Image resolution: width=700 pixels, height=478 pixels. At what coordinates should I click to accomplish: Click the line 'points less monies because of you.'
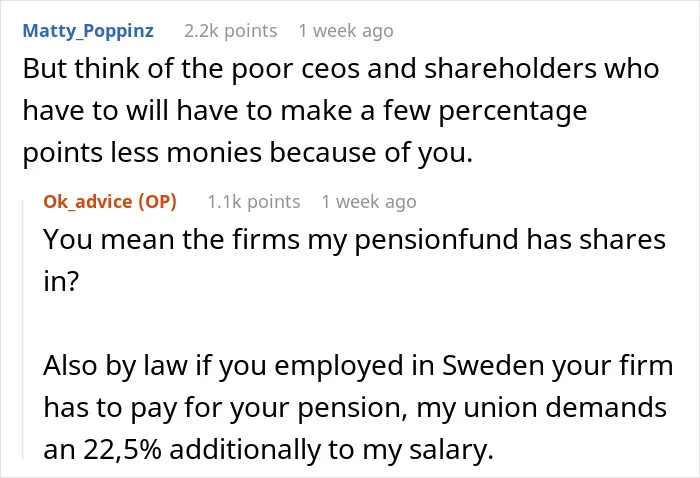tap(248, 153)
